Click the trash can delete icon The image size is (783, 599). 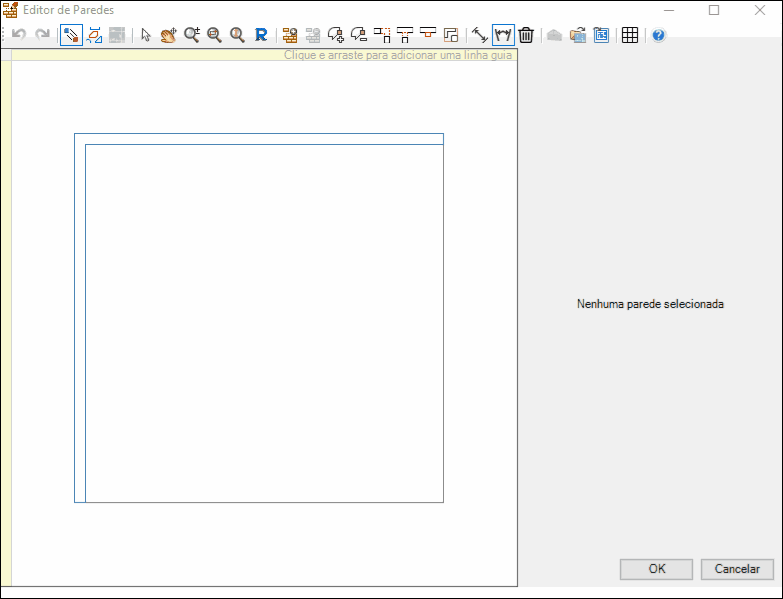pos(526,35)
